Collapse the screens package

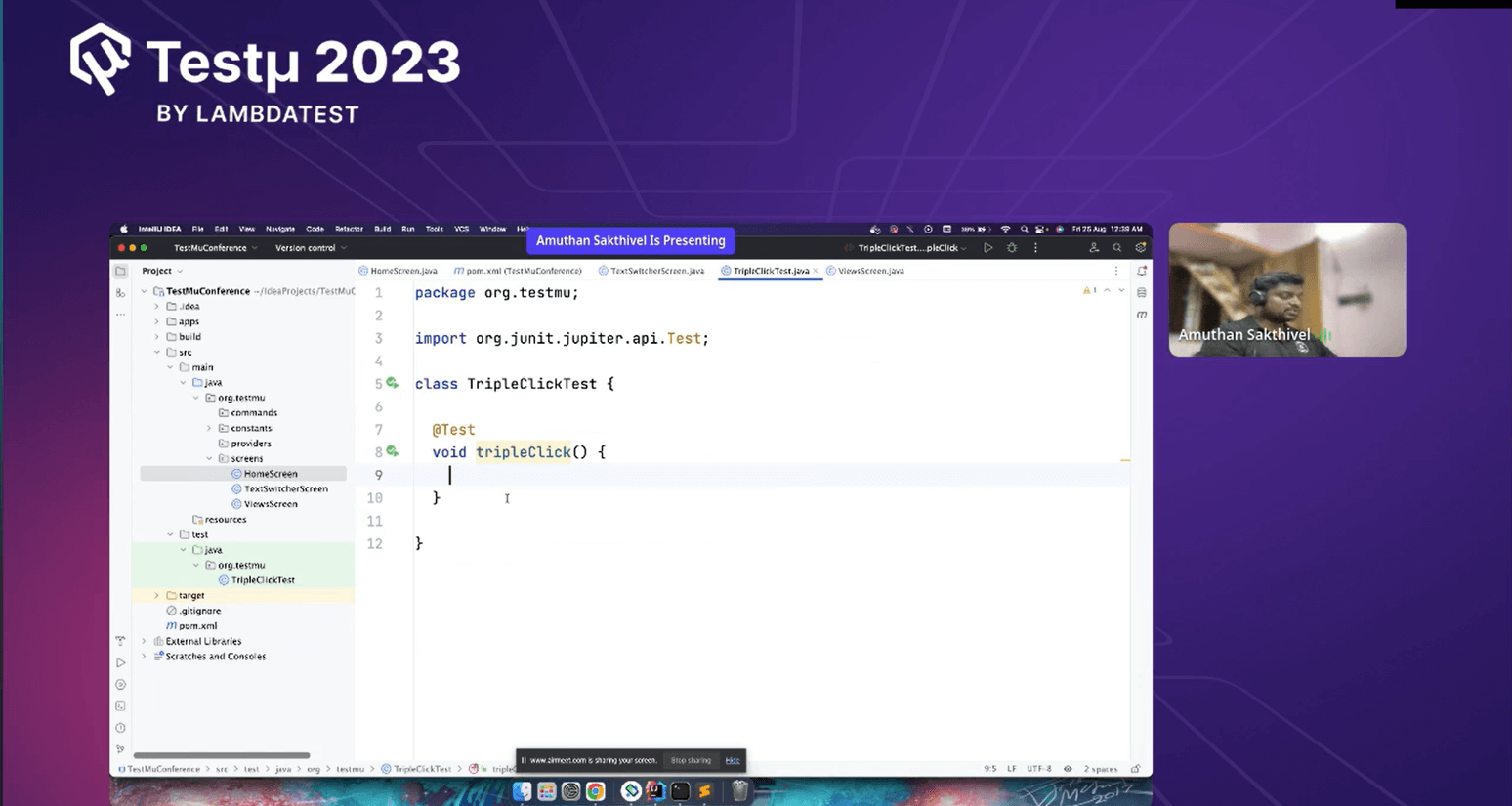point(209,458)
